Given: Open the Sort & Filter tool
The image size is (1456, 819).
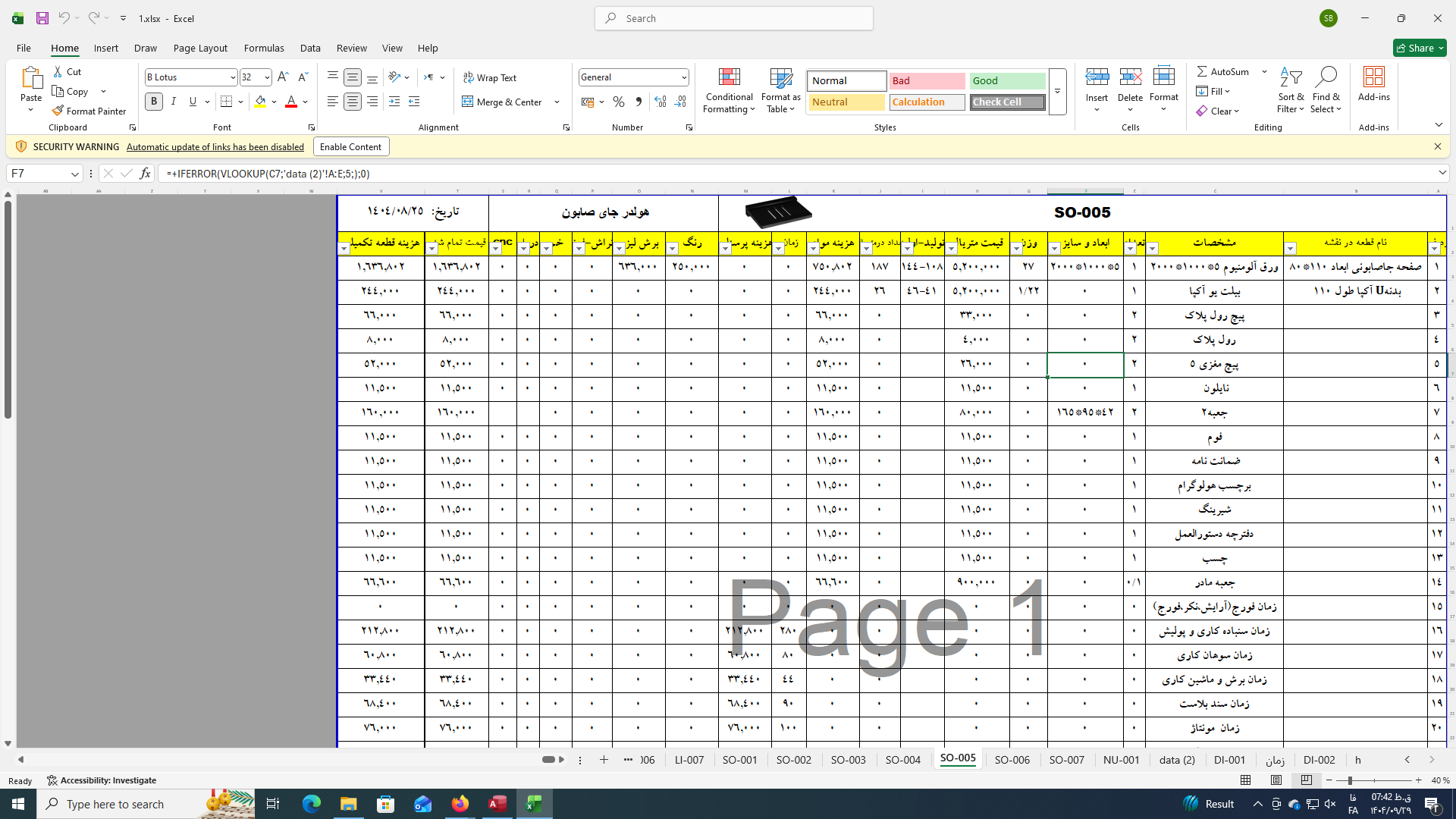Looking at the screenshot, I should tap(1290, 78).
